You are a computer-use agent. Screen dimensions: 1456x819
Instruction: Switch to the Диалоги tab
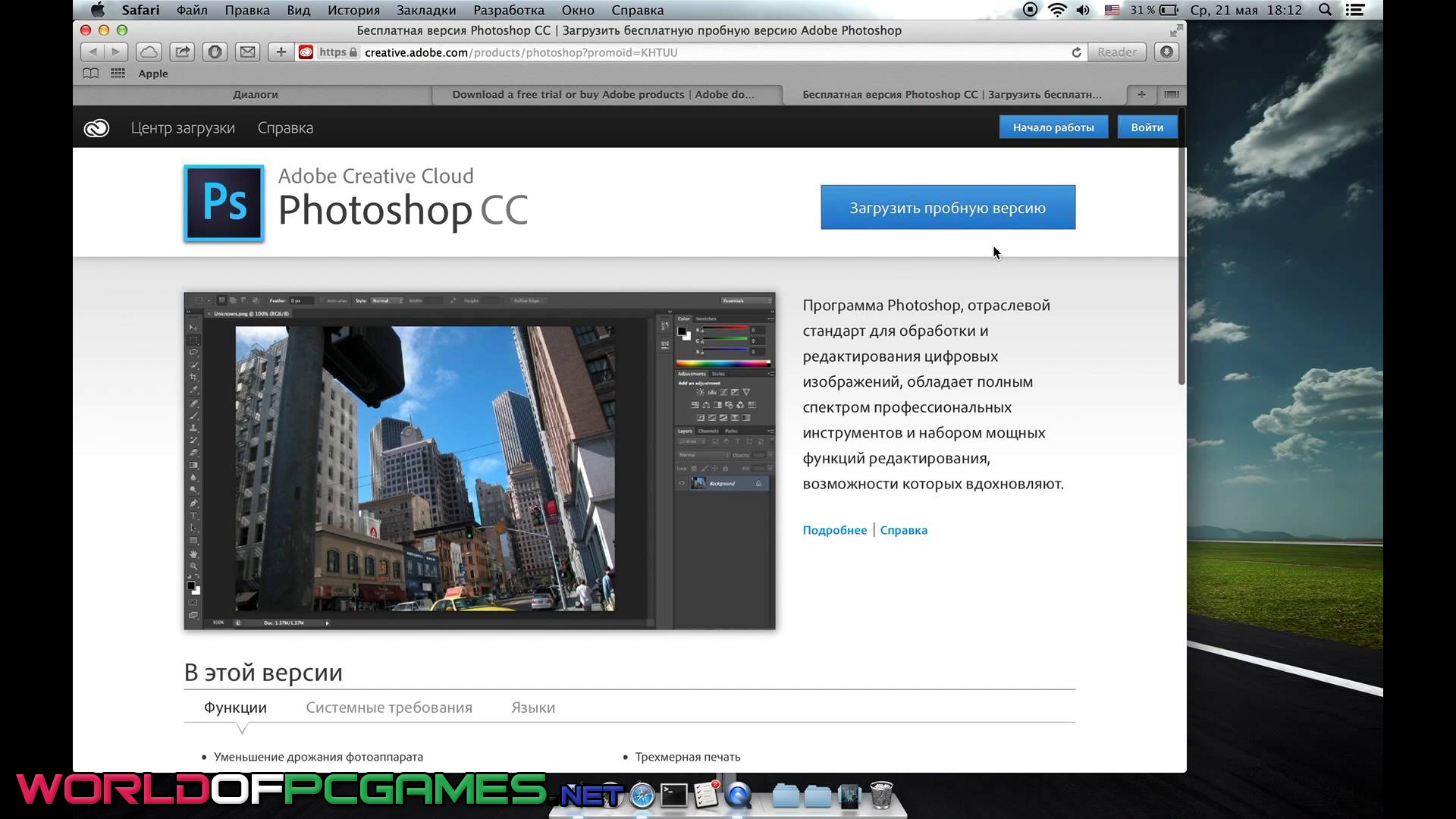tap(255, 95)
